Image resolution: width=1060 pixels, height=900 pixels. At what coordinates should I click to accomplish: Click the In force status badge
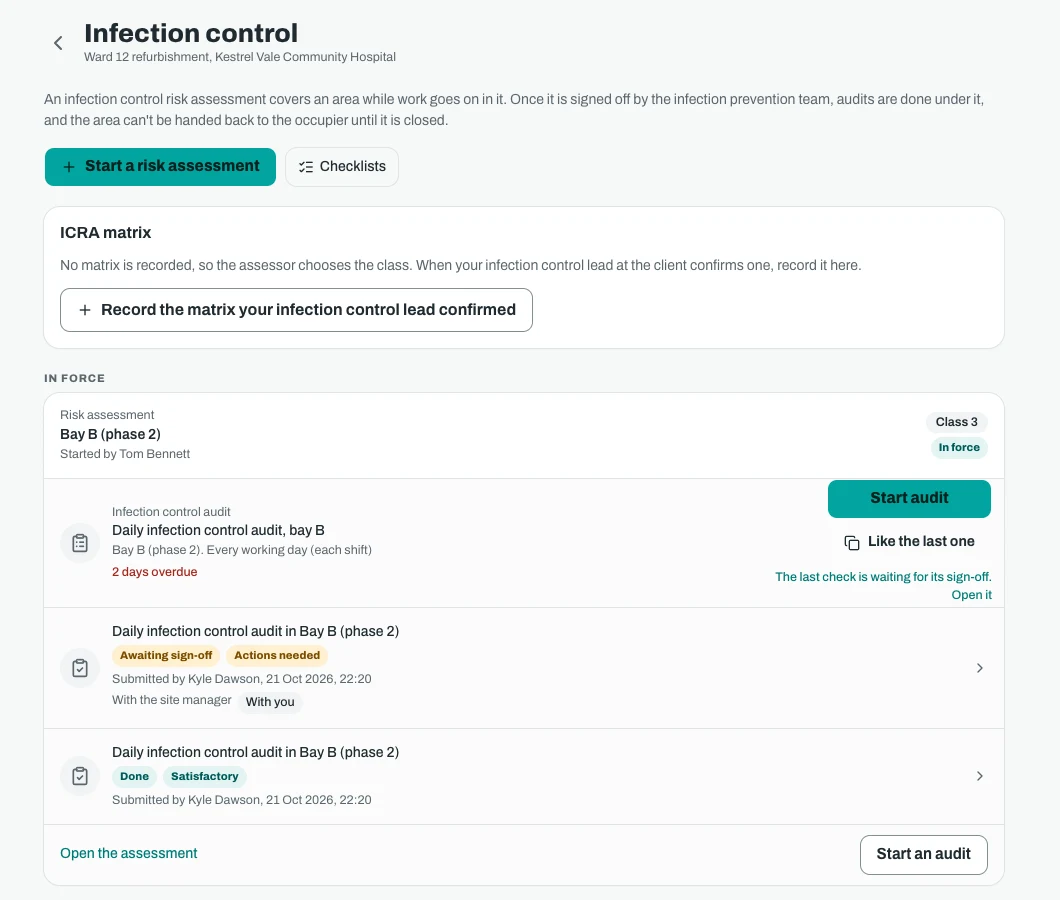coord(959,448)
